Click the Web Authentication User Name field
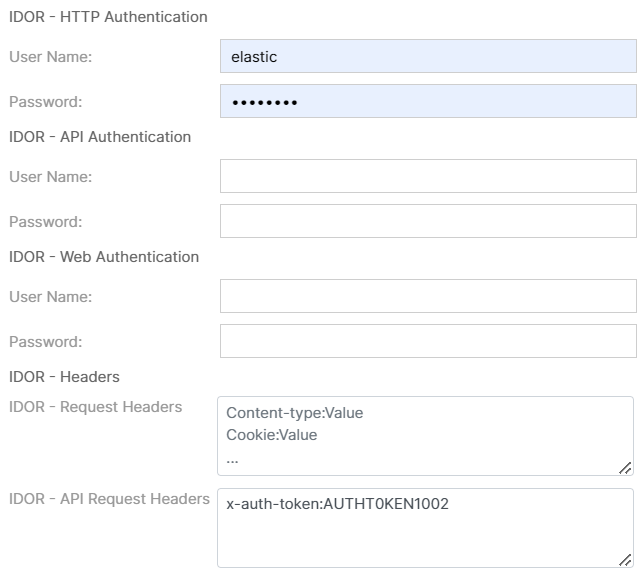Image resolution: width=639 pixels, height=571 pixels. tap(428, 296)
